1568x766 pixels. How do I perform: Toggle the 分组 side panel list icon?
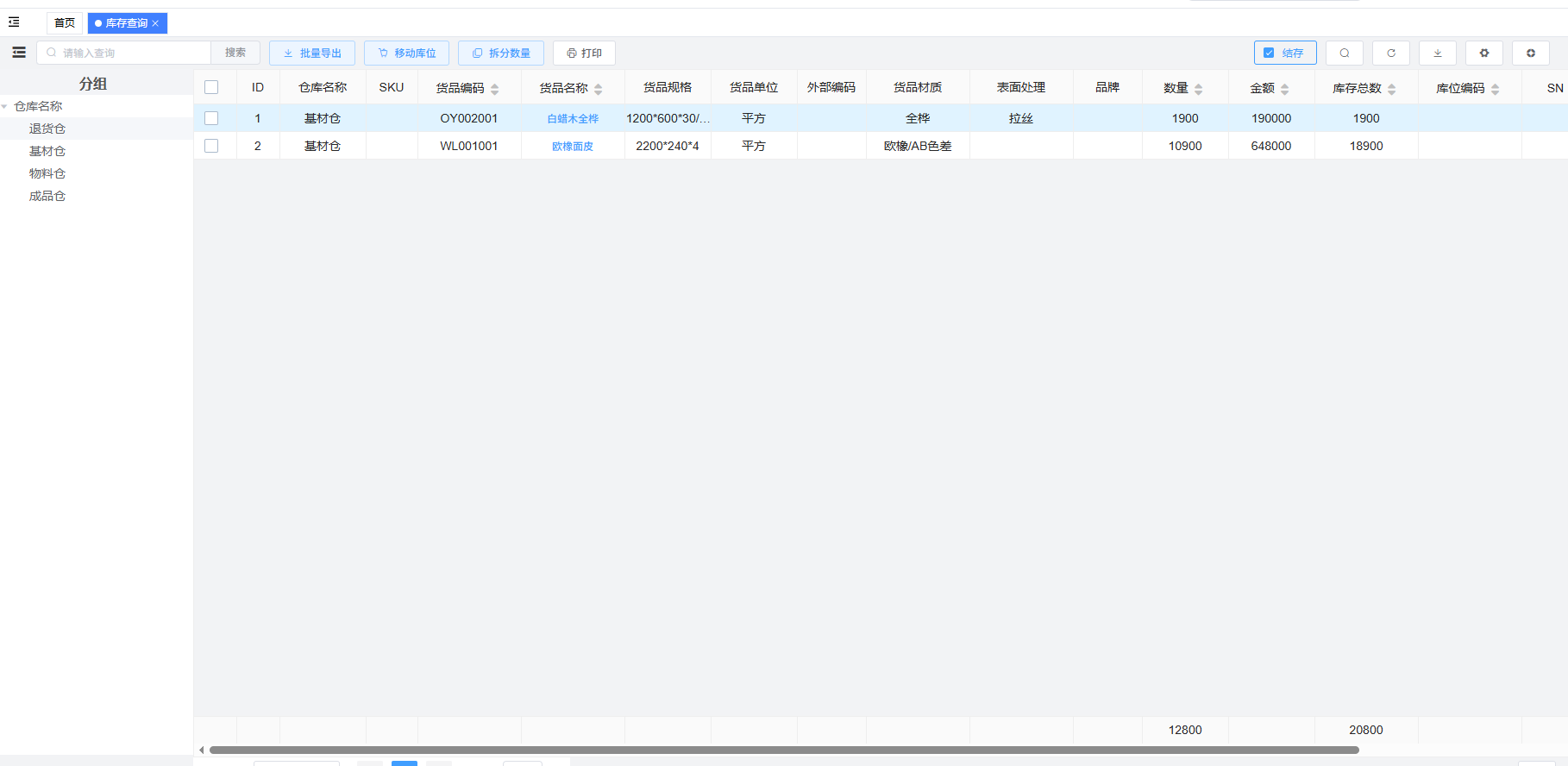(19, 53)
